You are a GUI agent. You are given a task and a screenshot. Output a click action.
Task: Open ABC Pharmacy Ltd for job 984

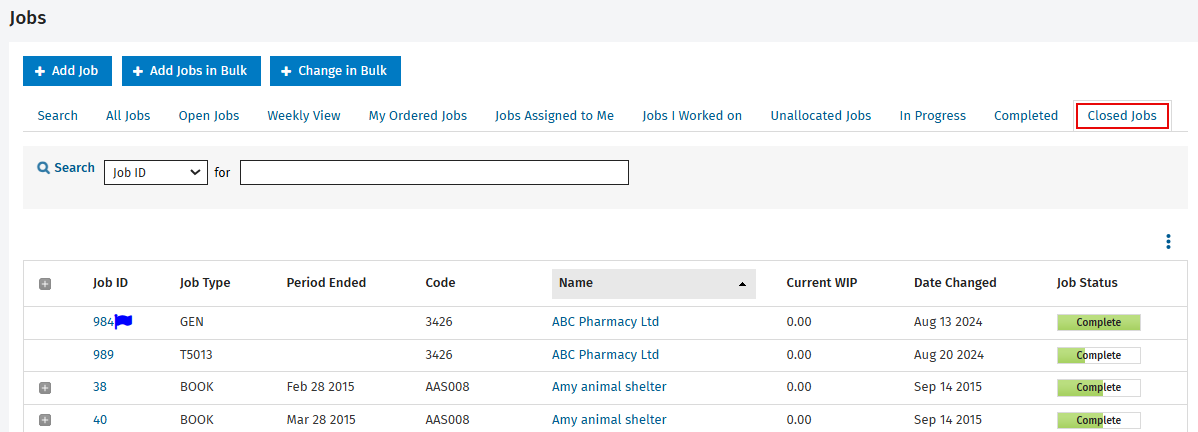605,322
